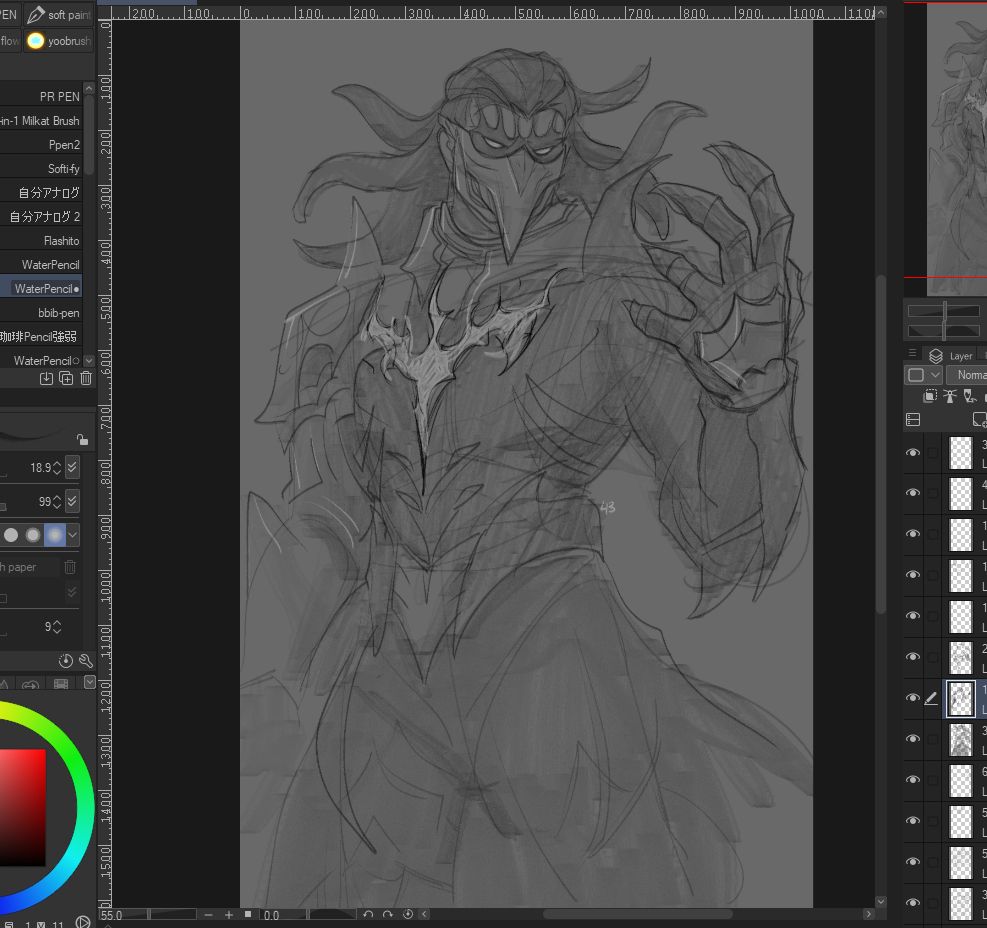Click the canvas zoom slider at 55.0
Screen dimensions: 987x928
148,914
